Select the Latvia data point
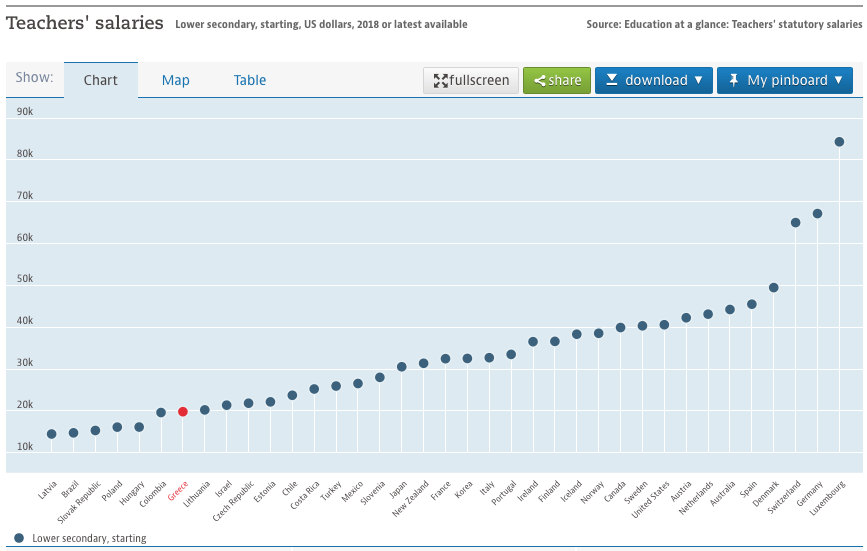This screenshot has height=551, width=867. (52, 434)
